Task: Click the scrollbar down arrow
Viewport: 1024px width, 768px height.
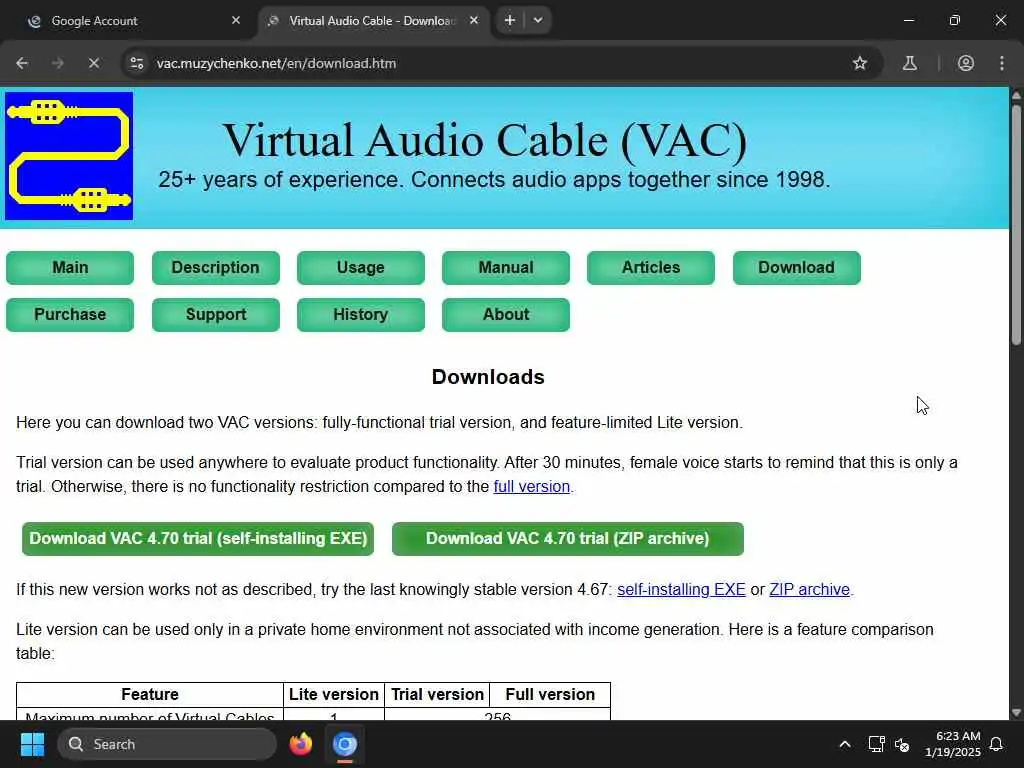Action: tap(1016, 712)
